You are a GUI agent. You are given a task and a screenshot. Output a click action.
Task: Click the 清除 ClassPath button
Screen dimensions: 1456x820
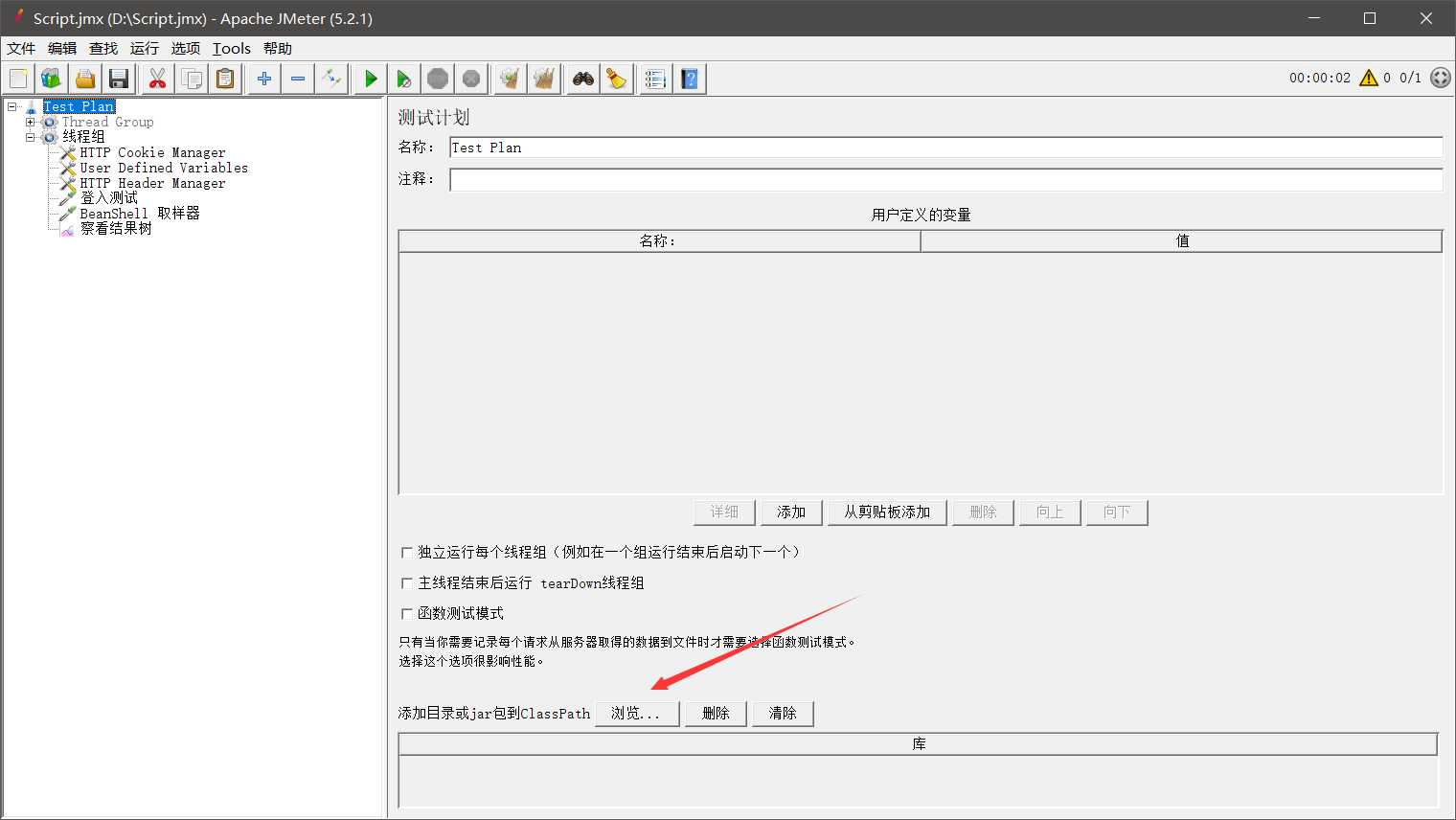click(x=783, y=714)
